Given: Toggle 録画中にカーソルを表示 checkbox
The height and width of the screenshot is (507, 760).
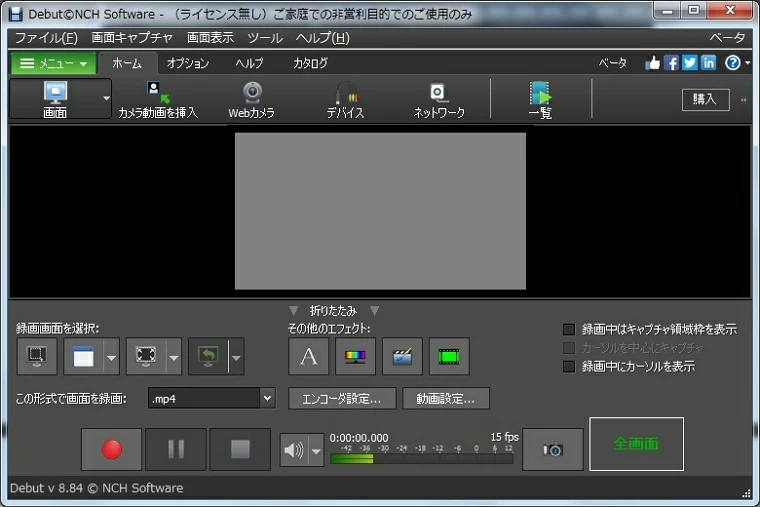Looking at the screenshot, I should (x=570, y=366).
